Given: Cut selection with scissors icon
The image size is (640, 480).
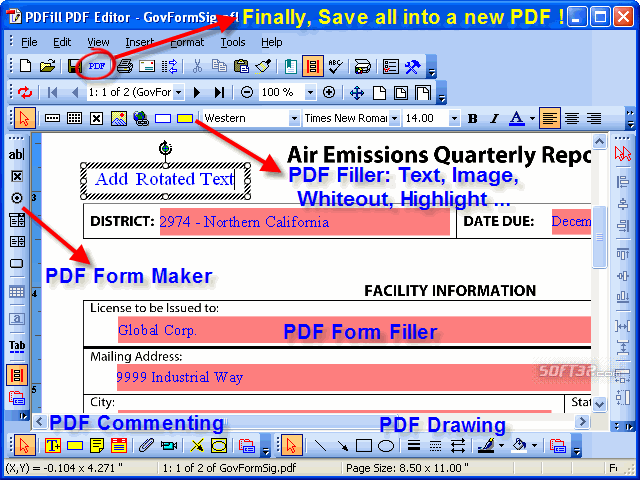Looking at the screenshot, I should pyautogui.click(x=197, y=66).
